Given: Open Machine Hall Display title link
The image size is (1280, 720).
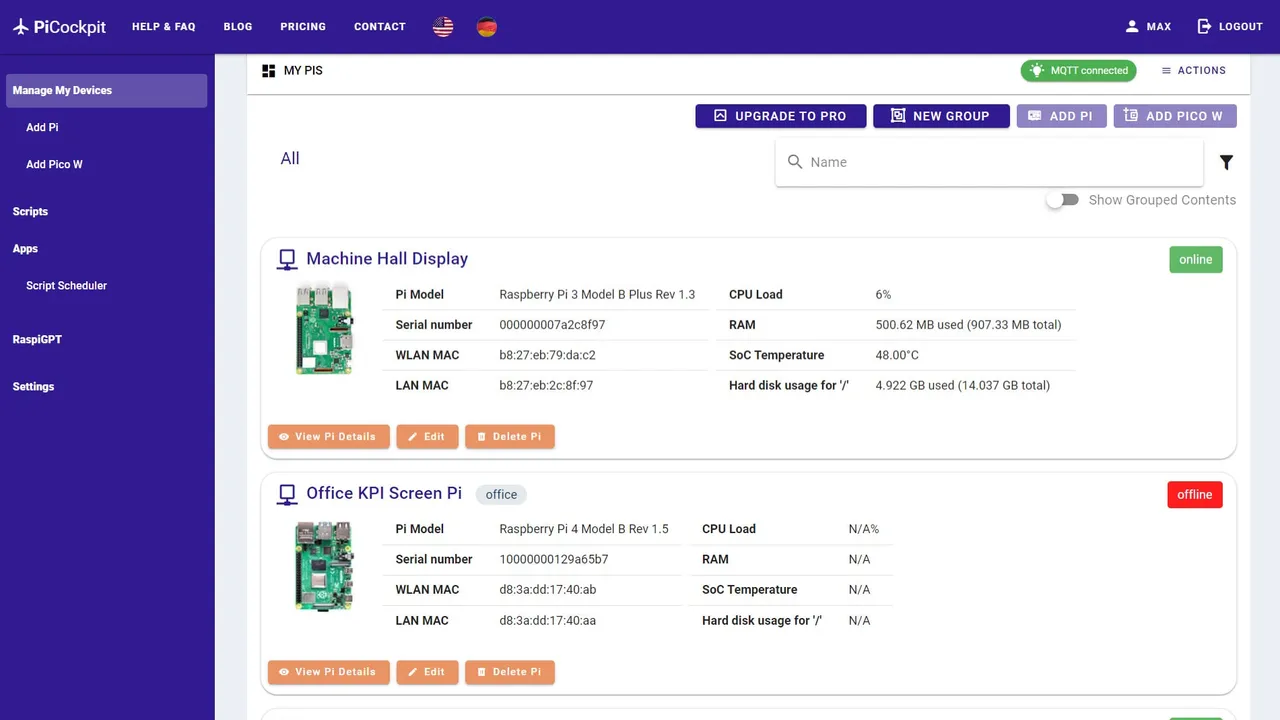Looking at the screenshot, I should click(387, 259).
